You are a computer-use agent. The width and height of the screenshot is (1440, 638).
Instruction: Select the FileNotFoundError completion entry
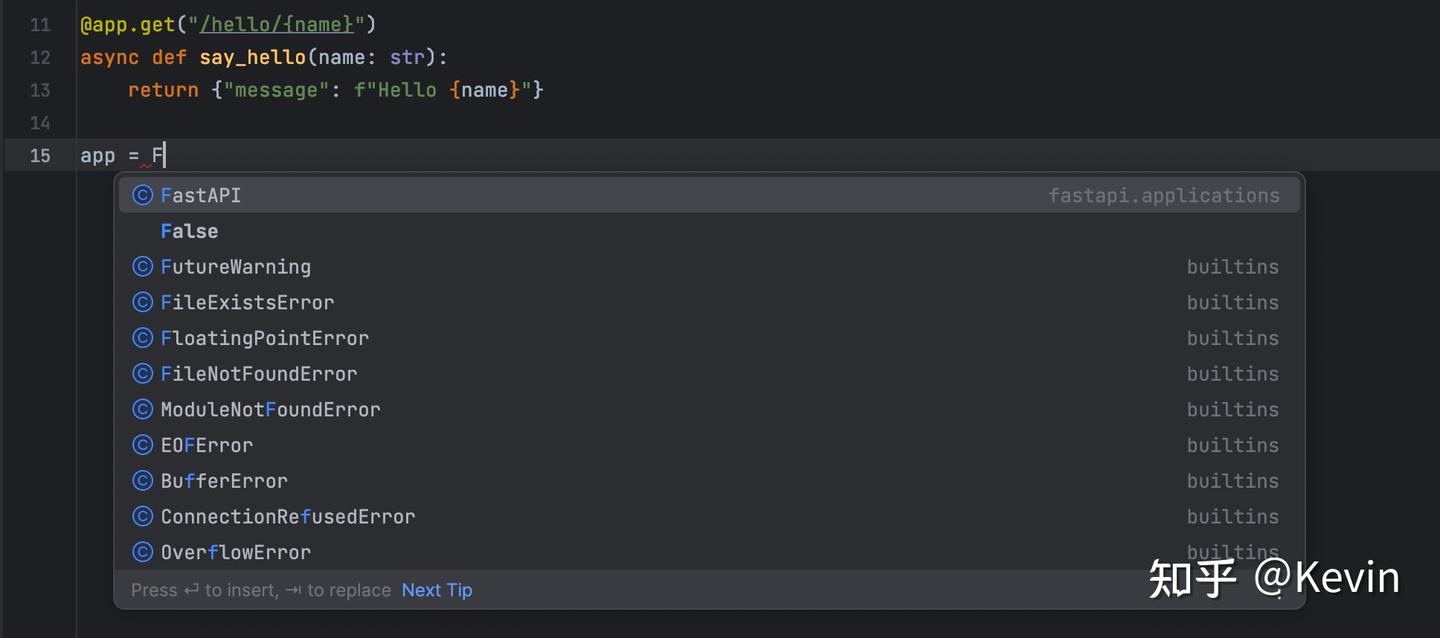tap(259, 374)
